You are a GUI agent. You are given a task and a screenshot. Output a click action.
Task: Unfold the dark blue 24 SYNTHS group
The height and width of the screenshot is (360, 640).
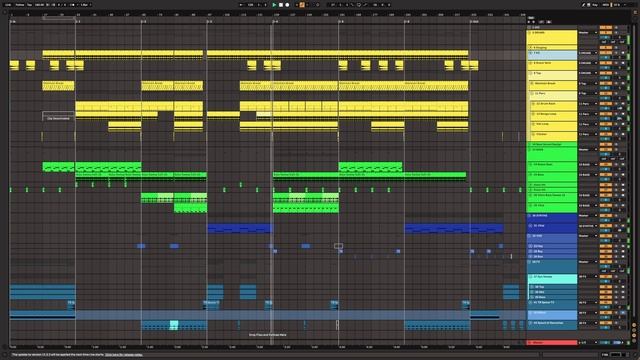pos(530,216)
